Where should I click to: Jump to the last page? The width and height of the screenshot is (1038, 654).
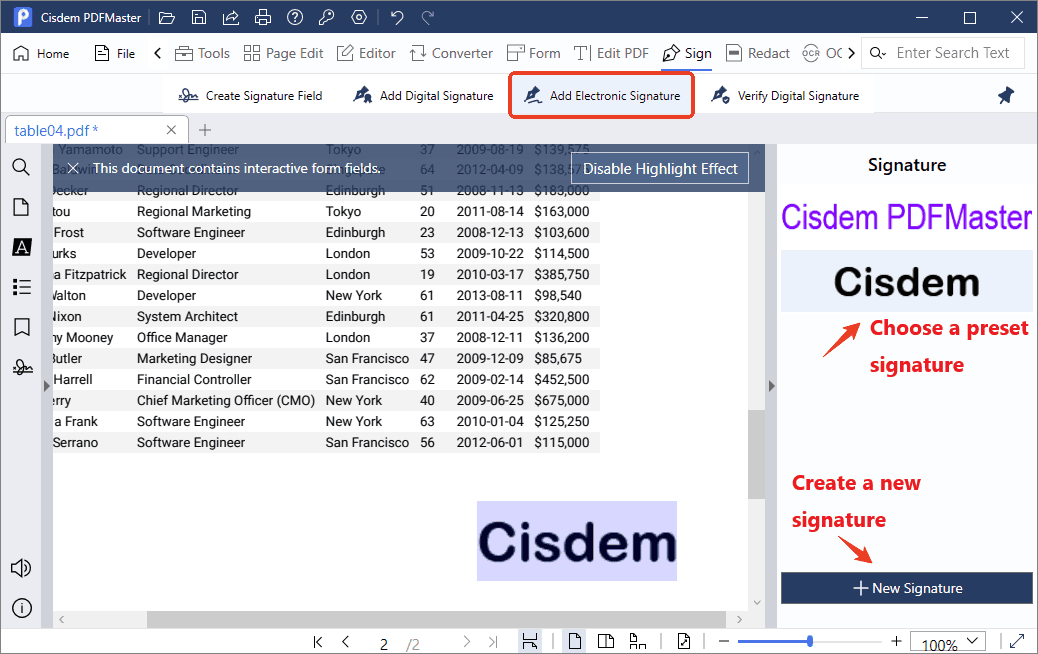click(x=493, y=641)
